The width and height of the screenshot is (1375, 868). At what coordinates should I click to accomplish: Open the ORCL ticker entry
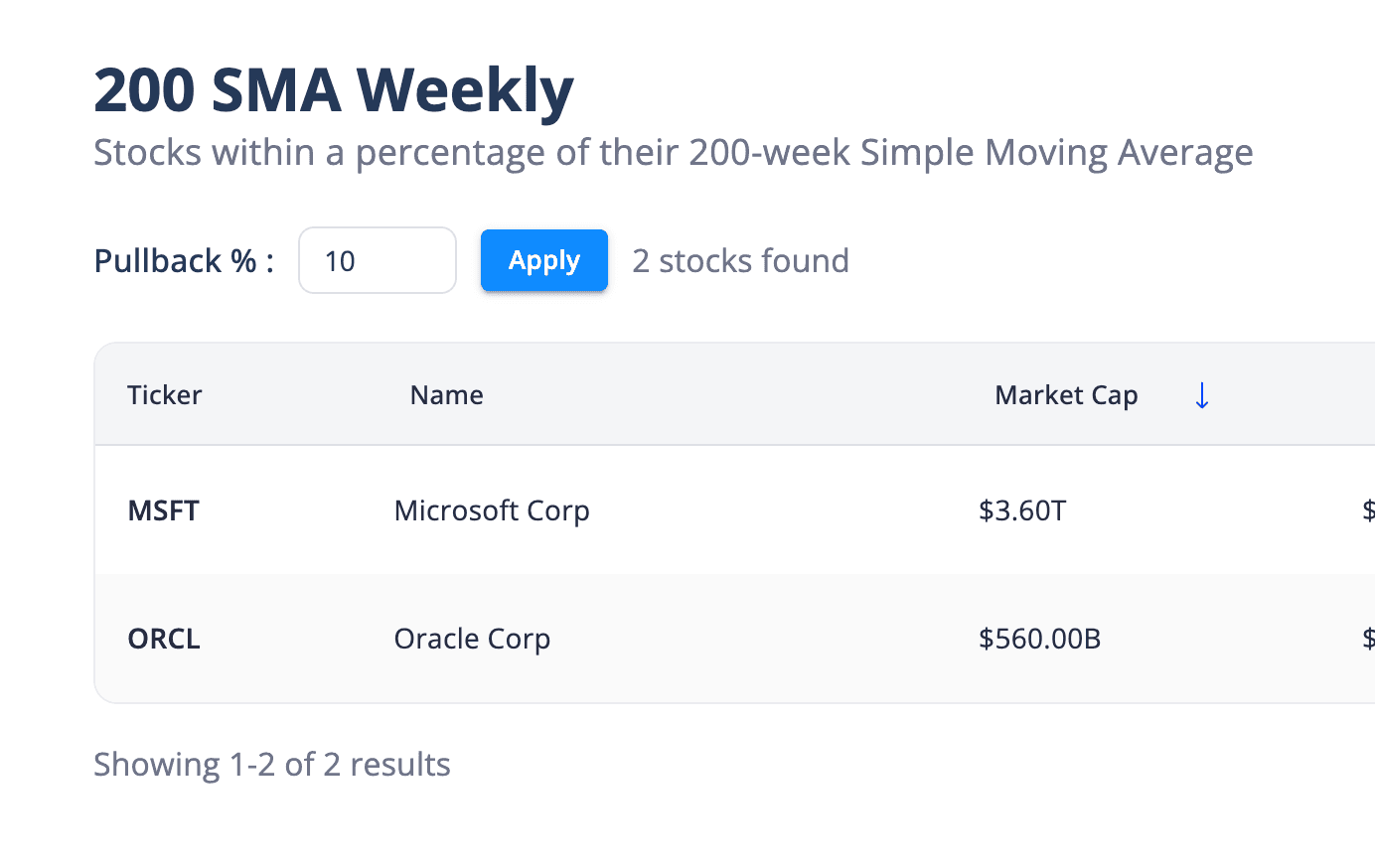(163, 639)
